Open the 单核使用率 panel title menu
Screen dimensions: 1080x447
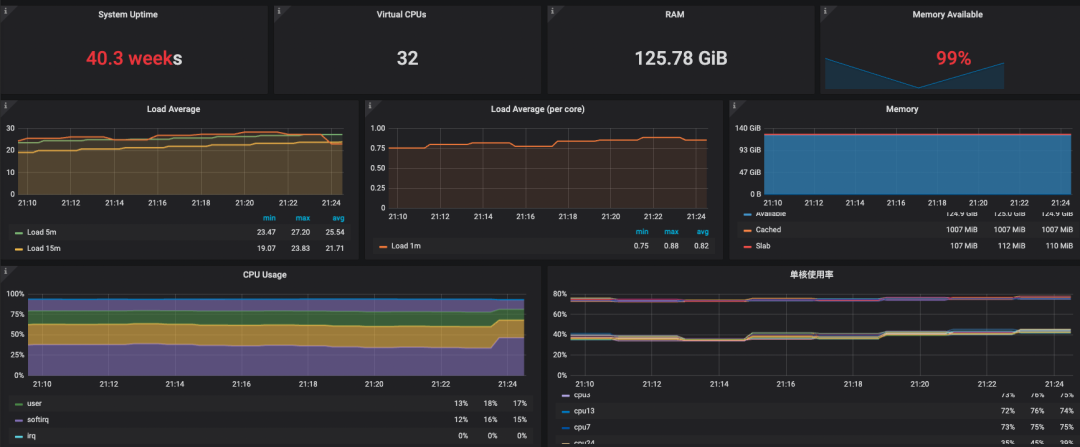point(813,275)
